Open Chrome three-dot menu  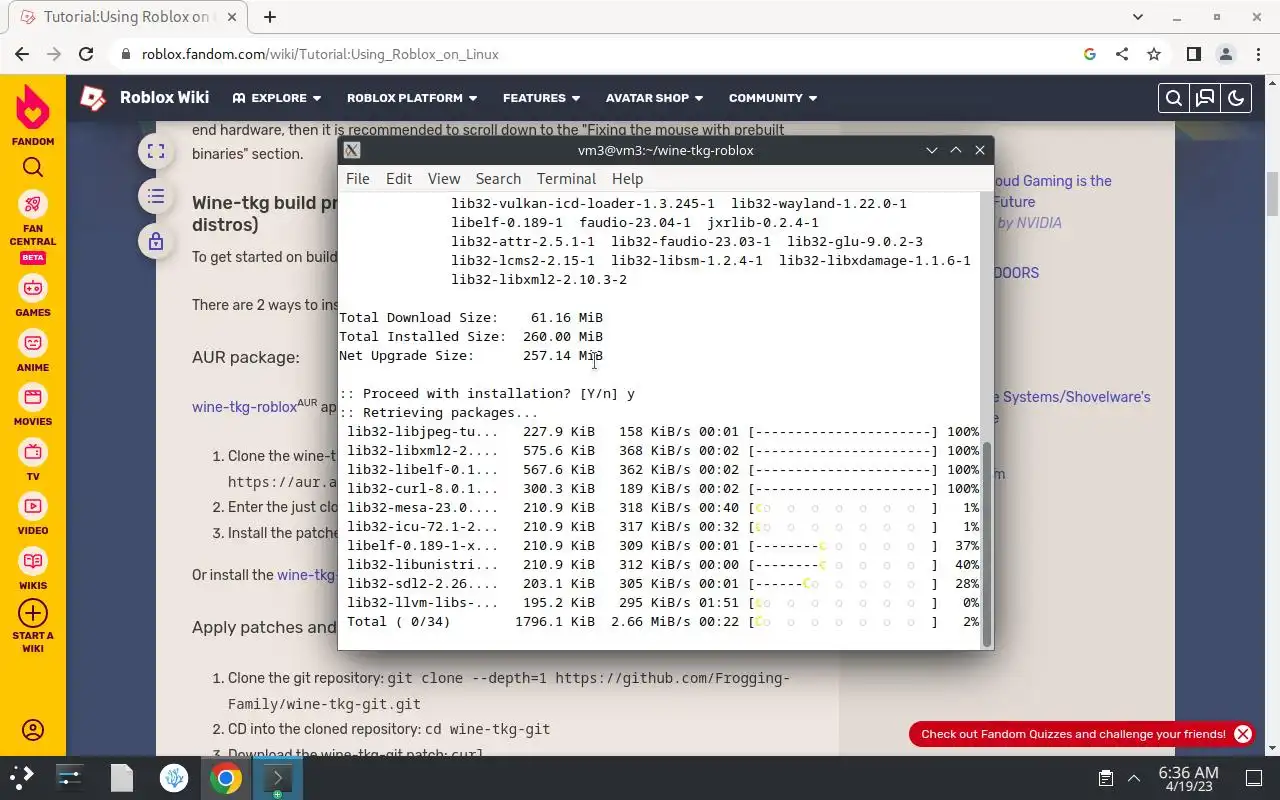pyautogui.click(x=1257, y=54)
